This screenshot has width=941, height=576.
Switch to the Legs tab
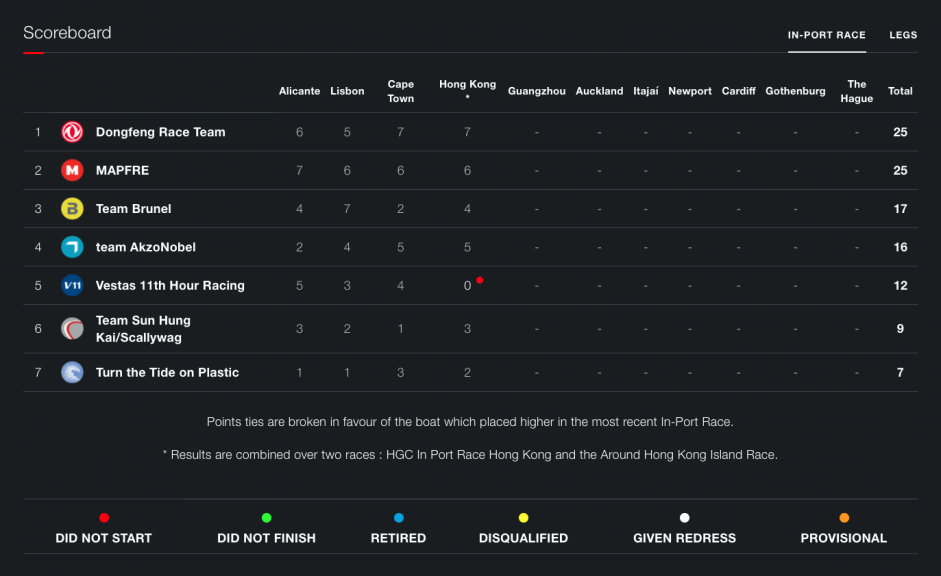tap(903, 35)
